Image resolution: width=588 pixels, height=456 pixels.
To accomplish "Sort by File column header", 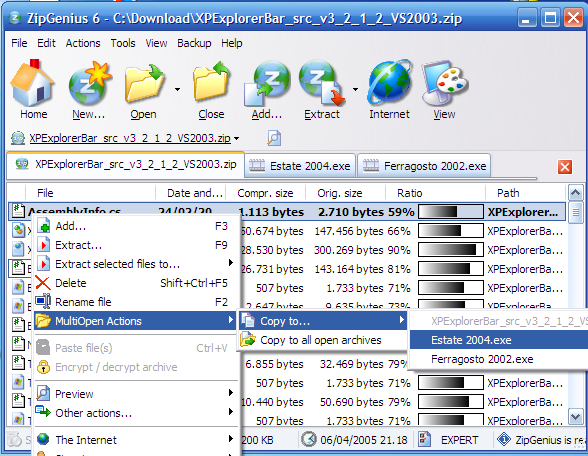I will 90,193.
